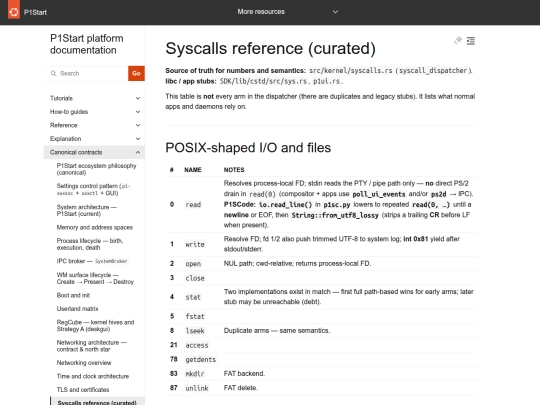Open the Reference sidebar item
Image resolution: width=540 pixels, height=405 pixels.
pyautogui.click(x=64, y=125)
